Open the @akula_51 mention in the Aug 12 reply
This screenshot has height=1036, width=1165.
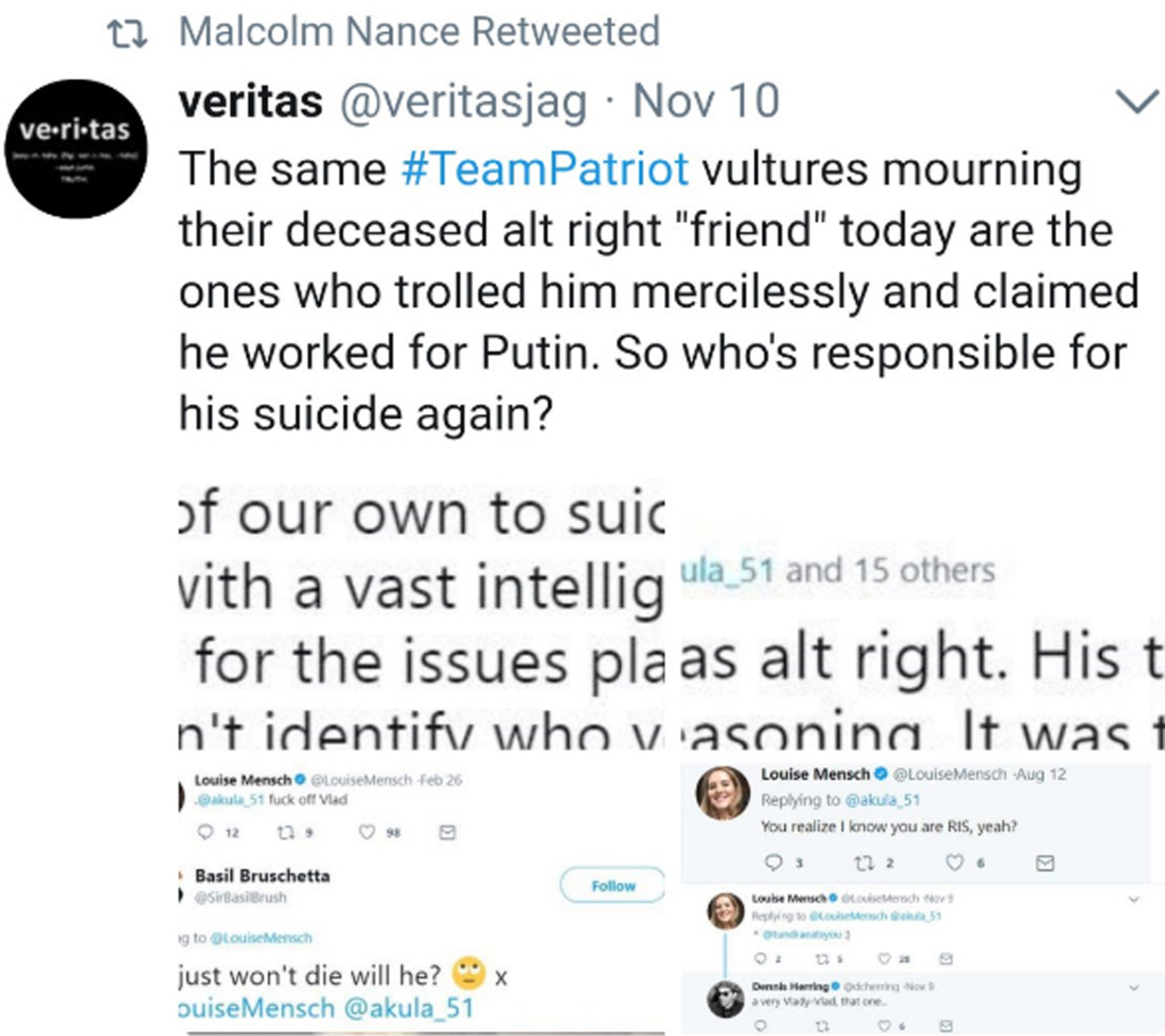882,800
